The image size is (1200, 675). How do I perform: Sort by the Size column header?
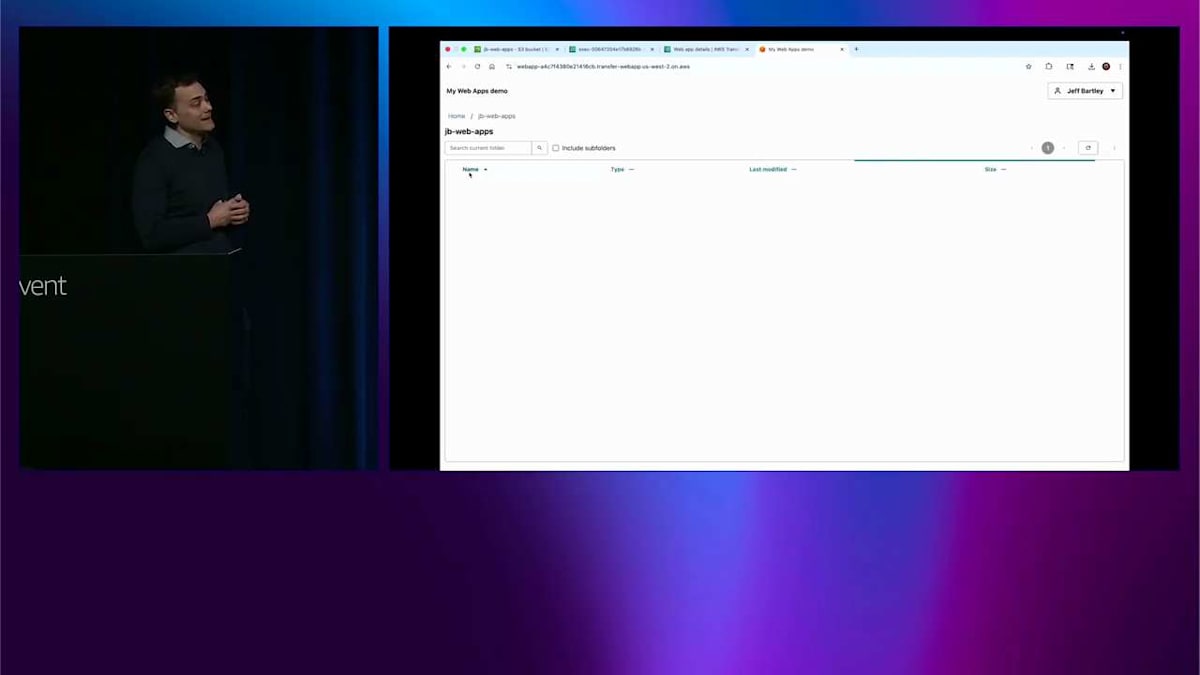coord(991,169)
